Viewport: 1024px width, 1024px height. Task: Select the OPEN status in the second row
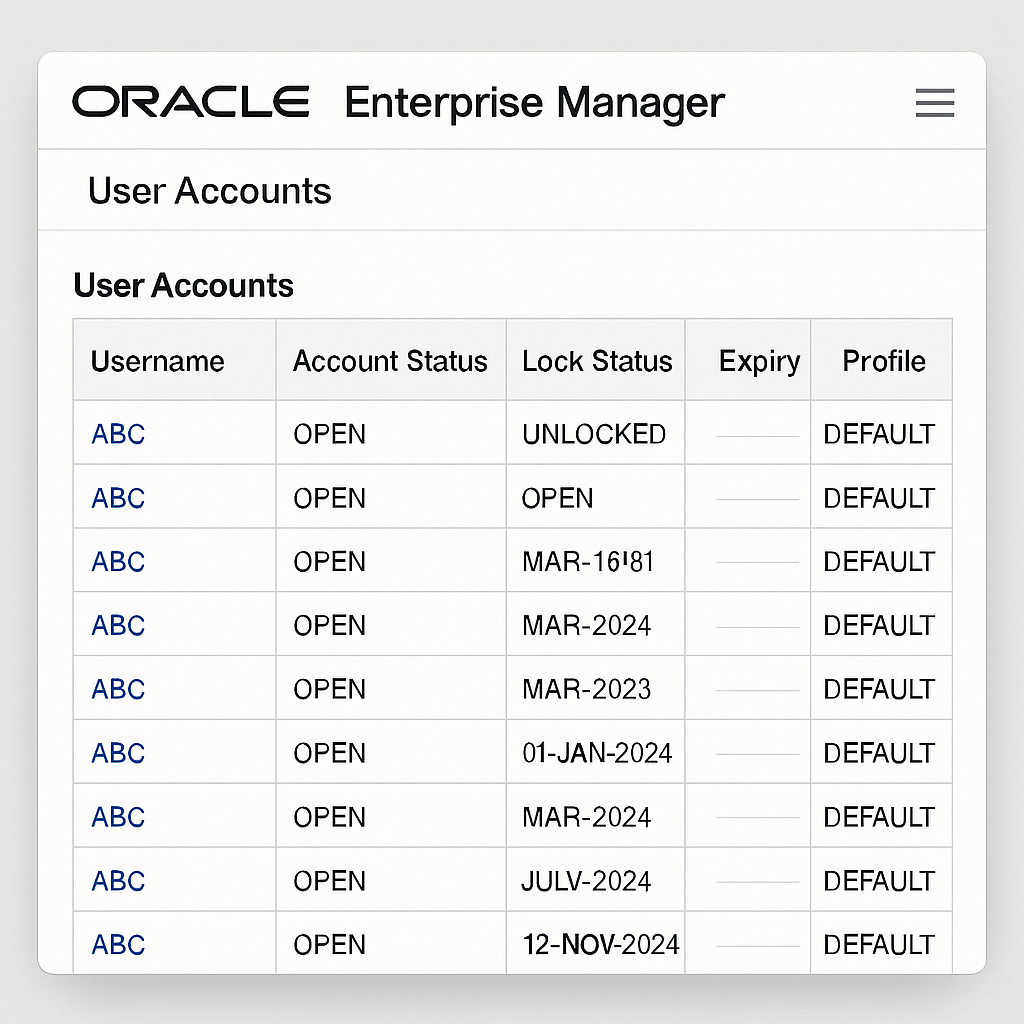(x=329, y=497)
